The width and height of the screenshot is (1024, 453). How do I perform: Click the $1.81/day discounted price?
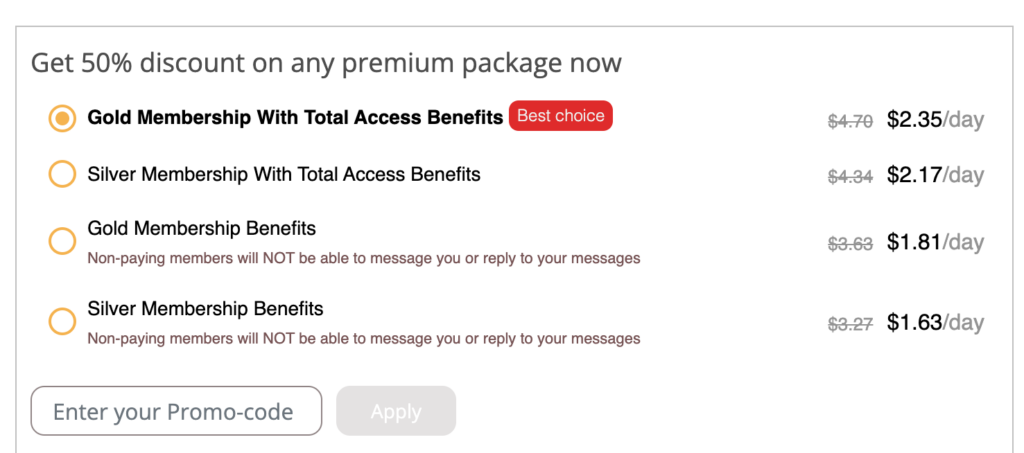click(x=935, y=243)
